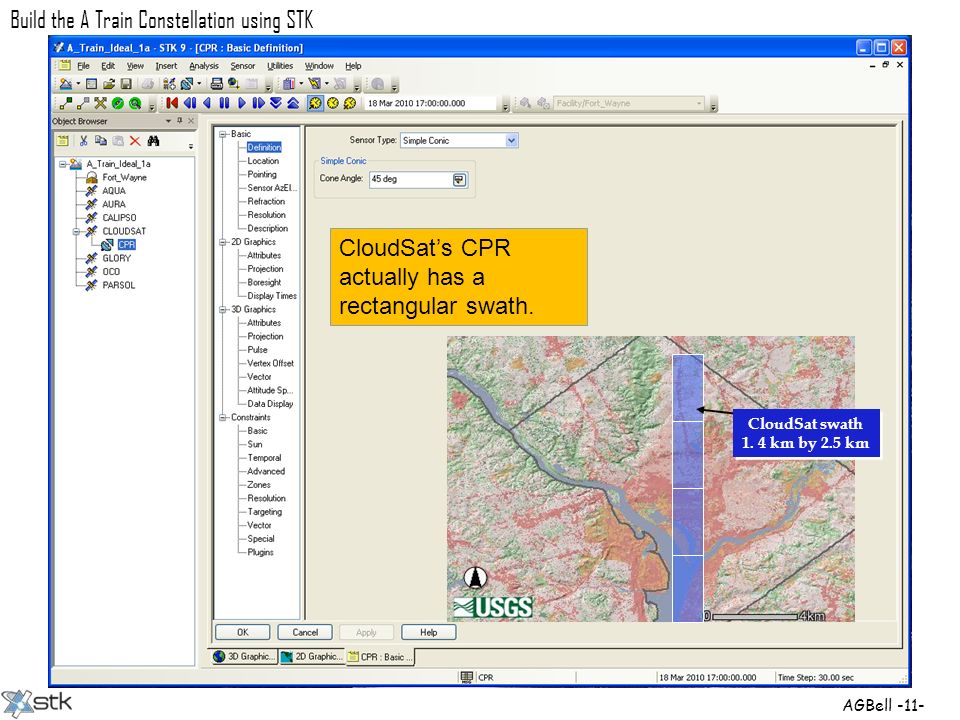Click the increase time step up-arrows icon
Viewport: 960px width, 720px height.
click(x=293, y=103)
